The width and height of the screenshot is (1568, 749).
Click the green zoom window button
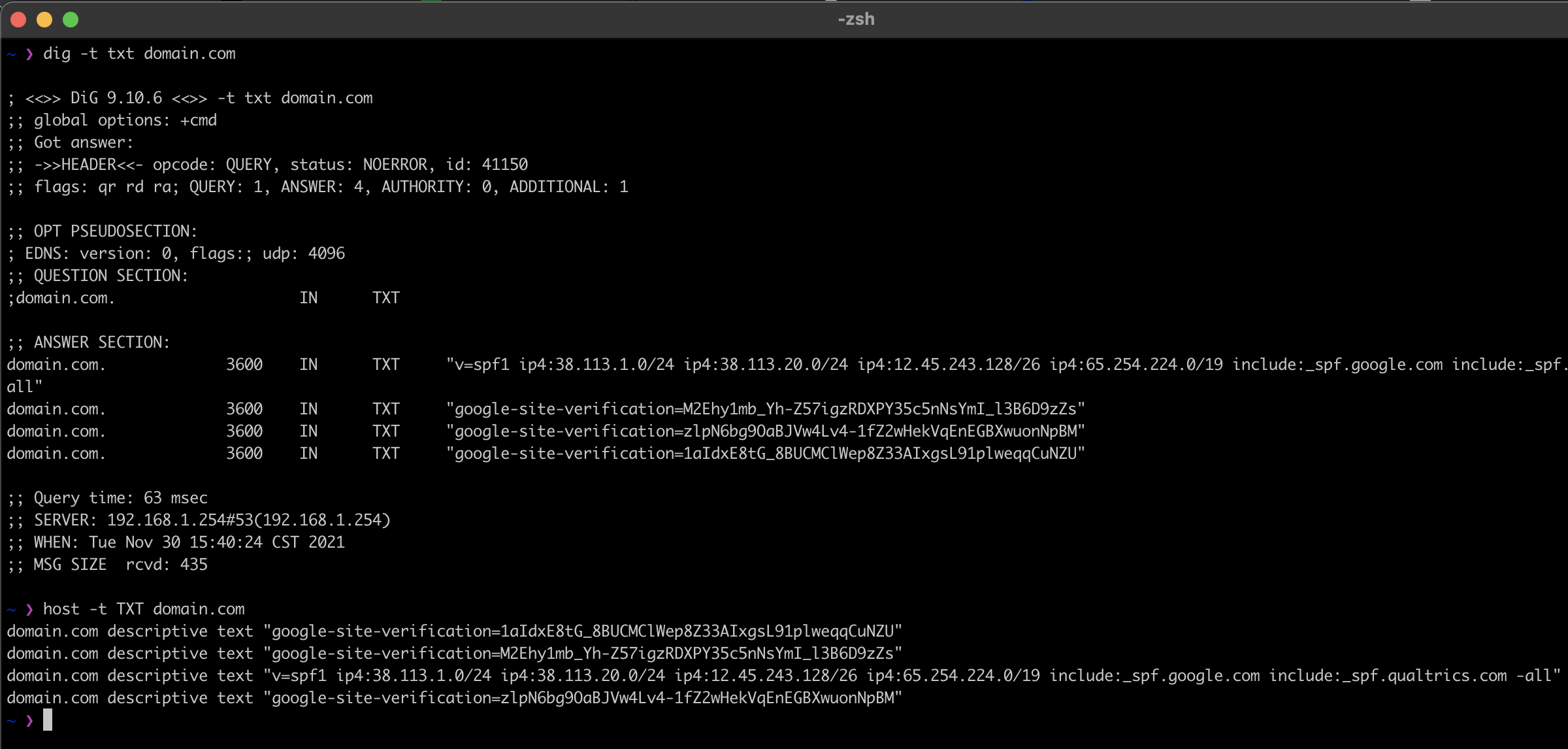71,20
